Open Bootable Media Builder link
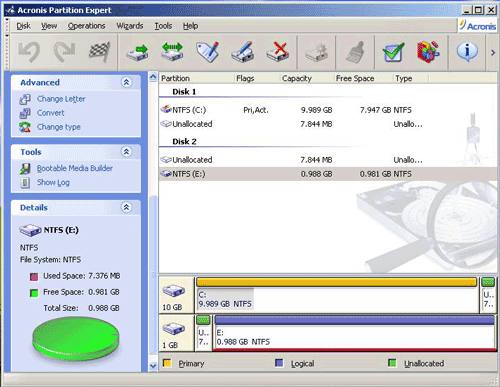This screenshot has width=500, height=387. [75, 168]
